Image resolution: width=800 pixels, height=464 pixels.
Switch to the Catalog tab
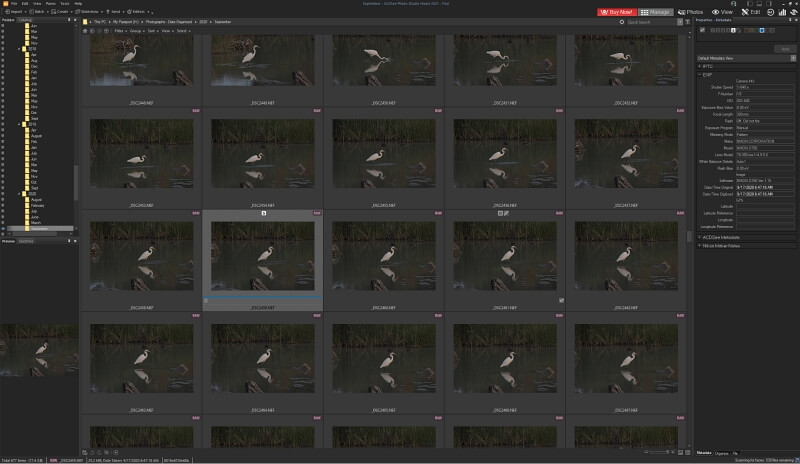point(24,20)
